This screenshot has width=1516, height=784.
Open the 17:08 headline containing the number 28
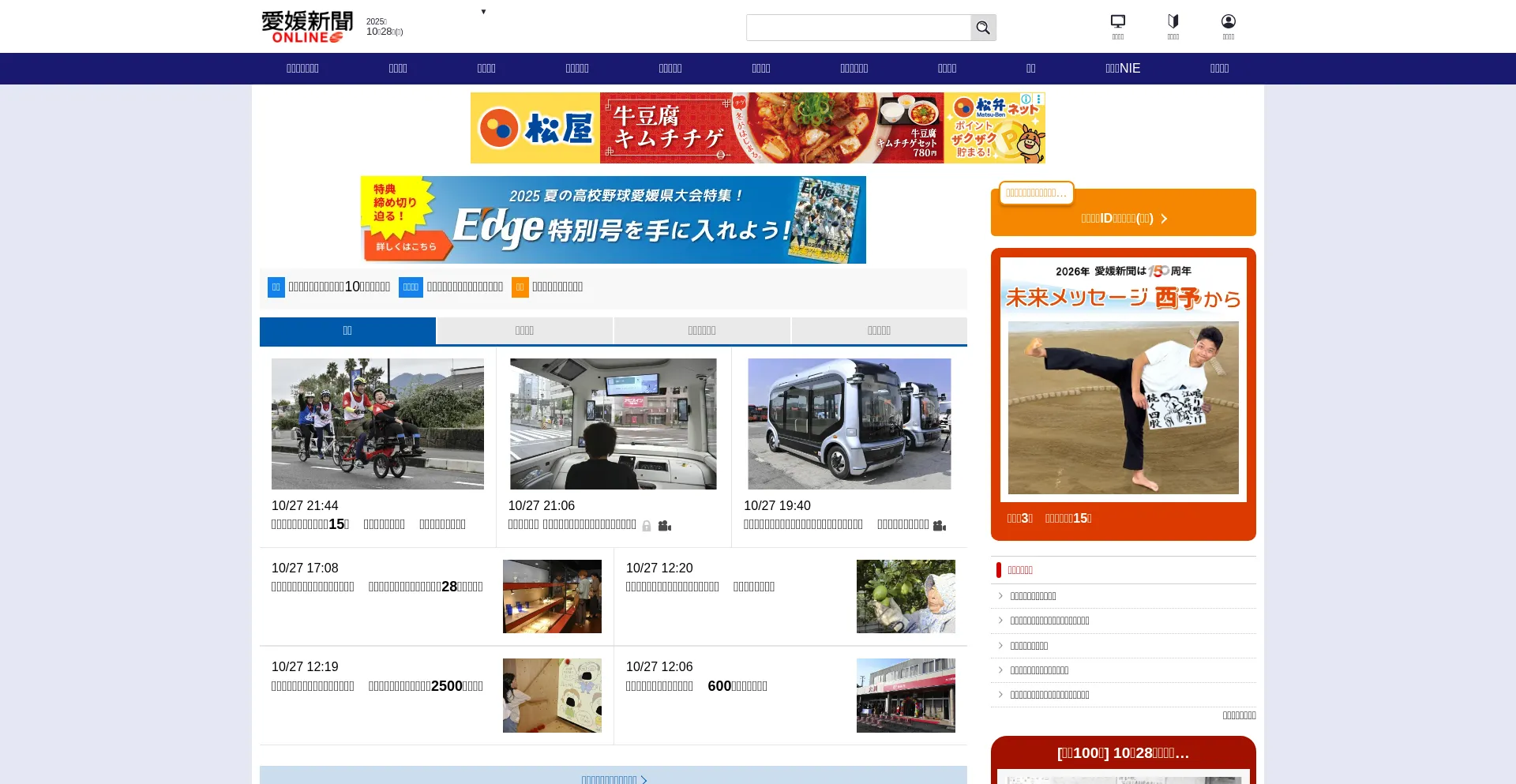(x=377, y=587)
